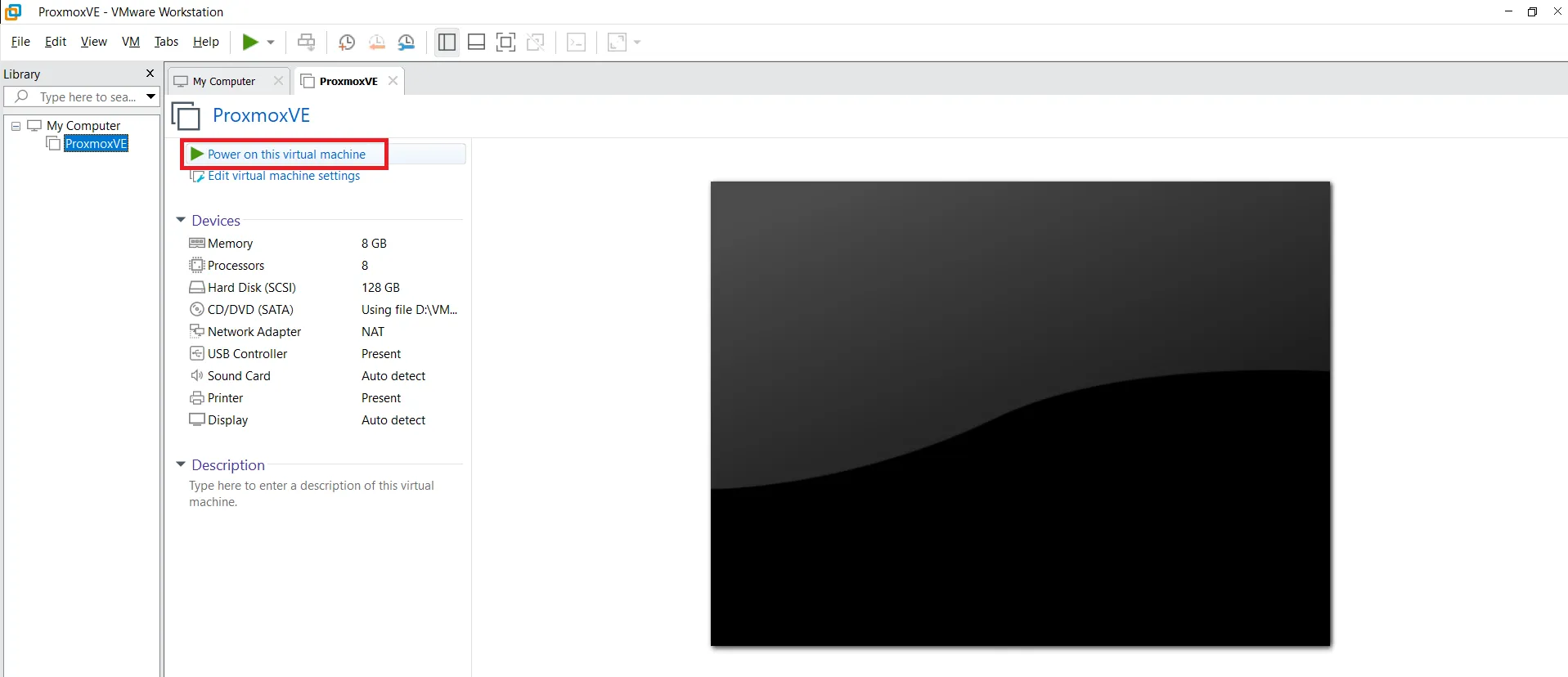Open the stretch options dropdown arrow
Screen dimensions: 1568x677
coord(637,42)
